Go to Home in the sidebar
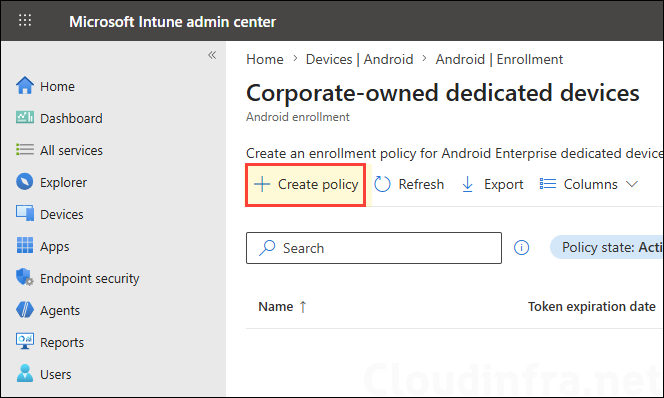This screenshot has height=398, width=664. pos(57,86)
